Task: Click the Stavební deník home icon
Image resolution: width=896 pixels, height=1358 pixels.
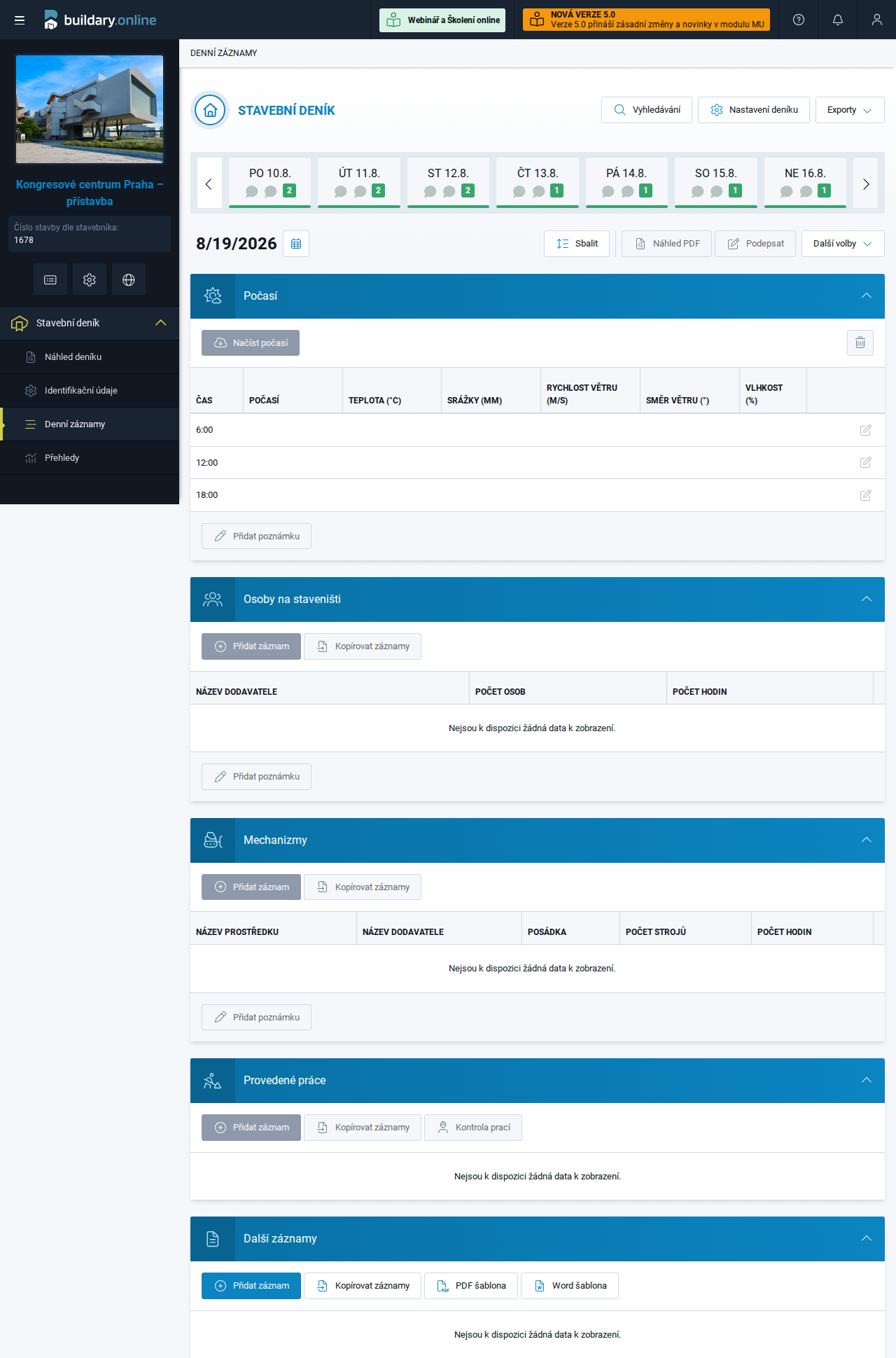Action: tap(210, 110)
